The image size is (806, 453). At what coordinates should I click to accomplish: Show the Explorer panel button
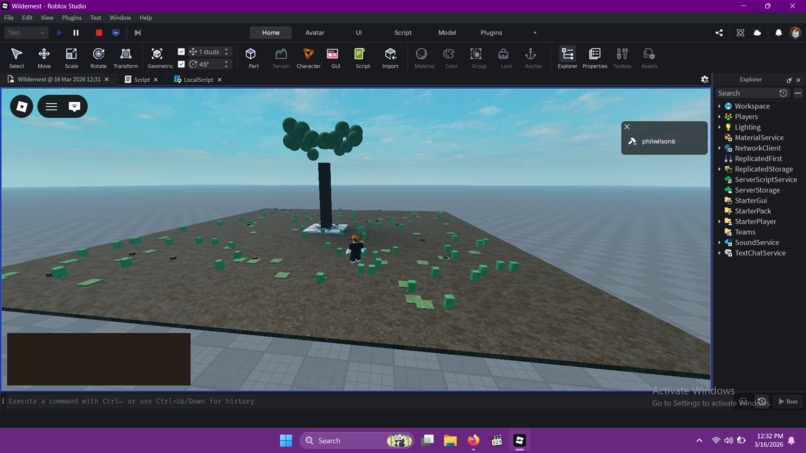tap(567, 58)
